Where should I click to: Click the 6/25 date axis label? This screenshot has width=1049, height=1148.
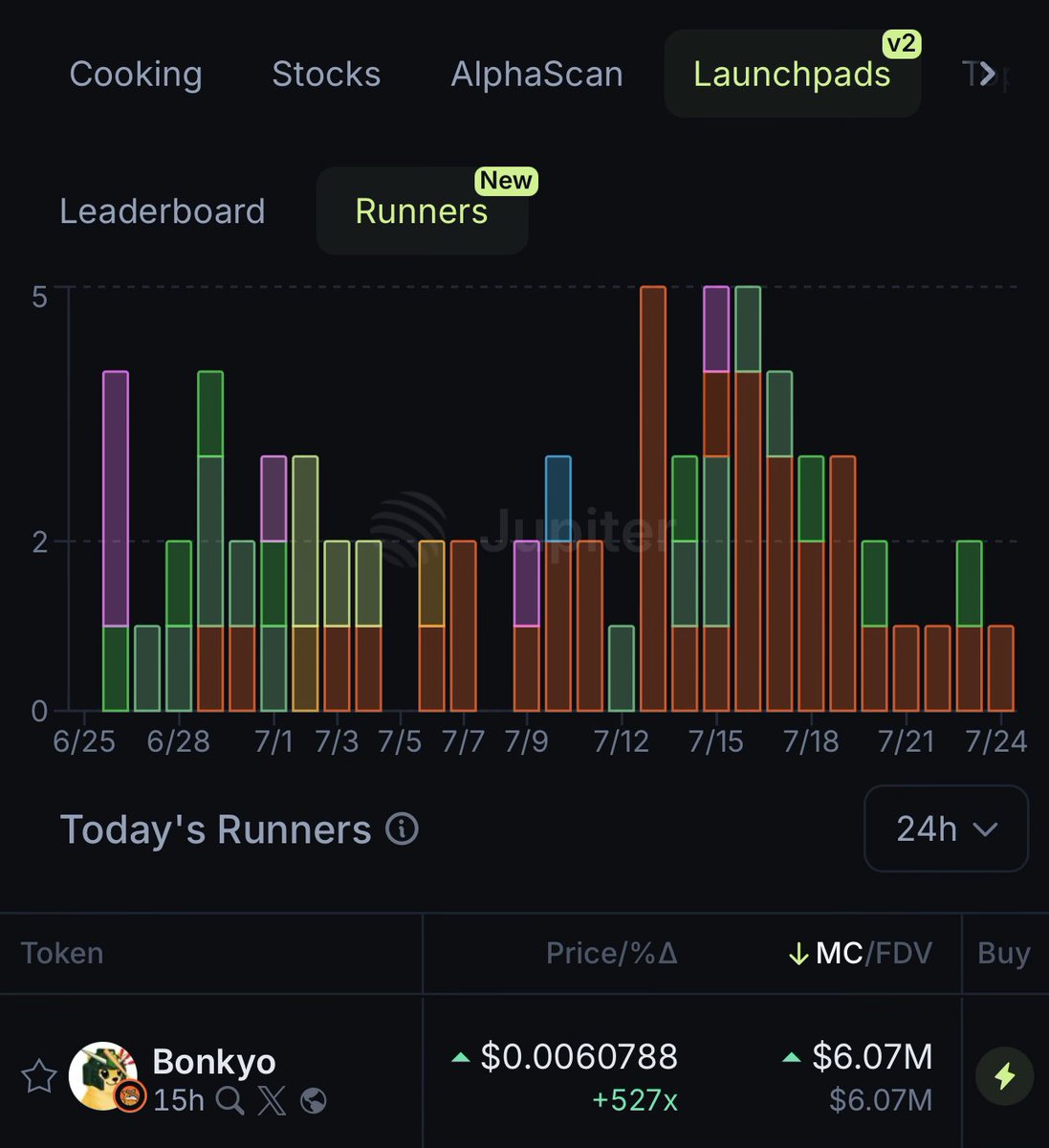(x=84, y=741)
